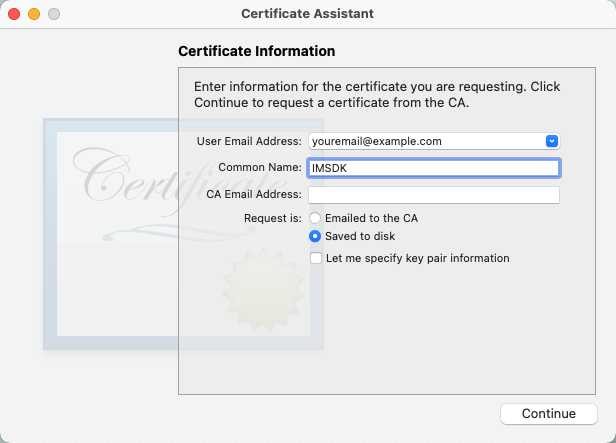Image resolution: width=616 pixels, height=443 pixels.
Task: Click the Continue button
Action: (549, 414)
